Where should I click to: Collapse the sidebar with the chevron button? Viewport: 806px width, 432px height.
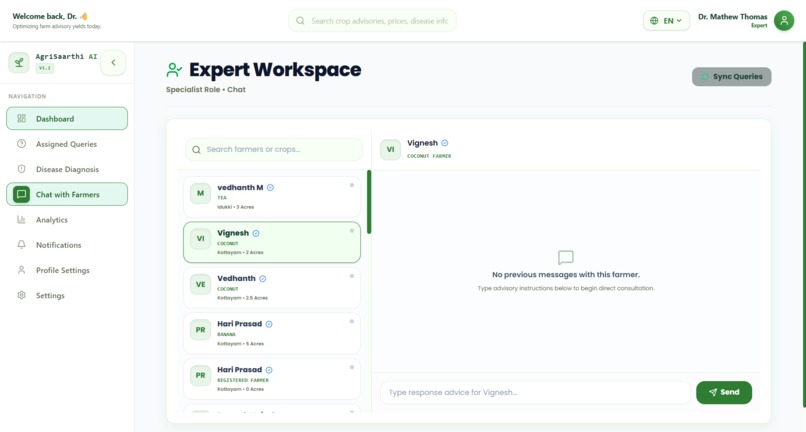[113, 63]
